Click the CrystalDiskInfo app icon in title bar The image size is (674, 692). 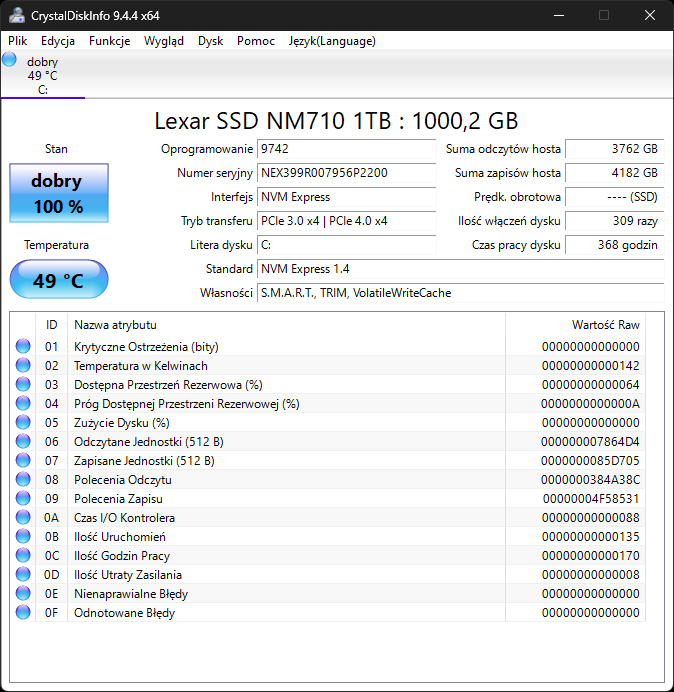pyautogui.click(x=17, y=15)
